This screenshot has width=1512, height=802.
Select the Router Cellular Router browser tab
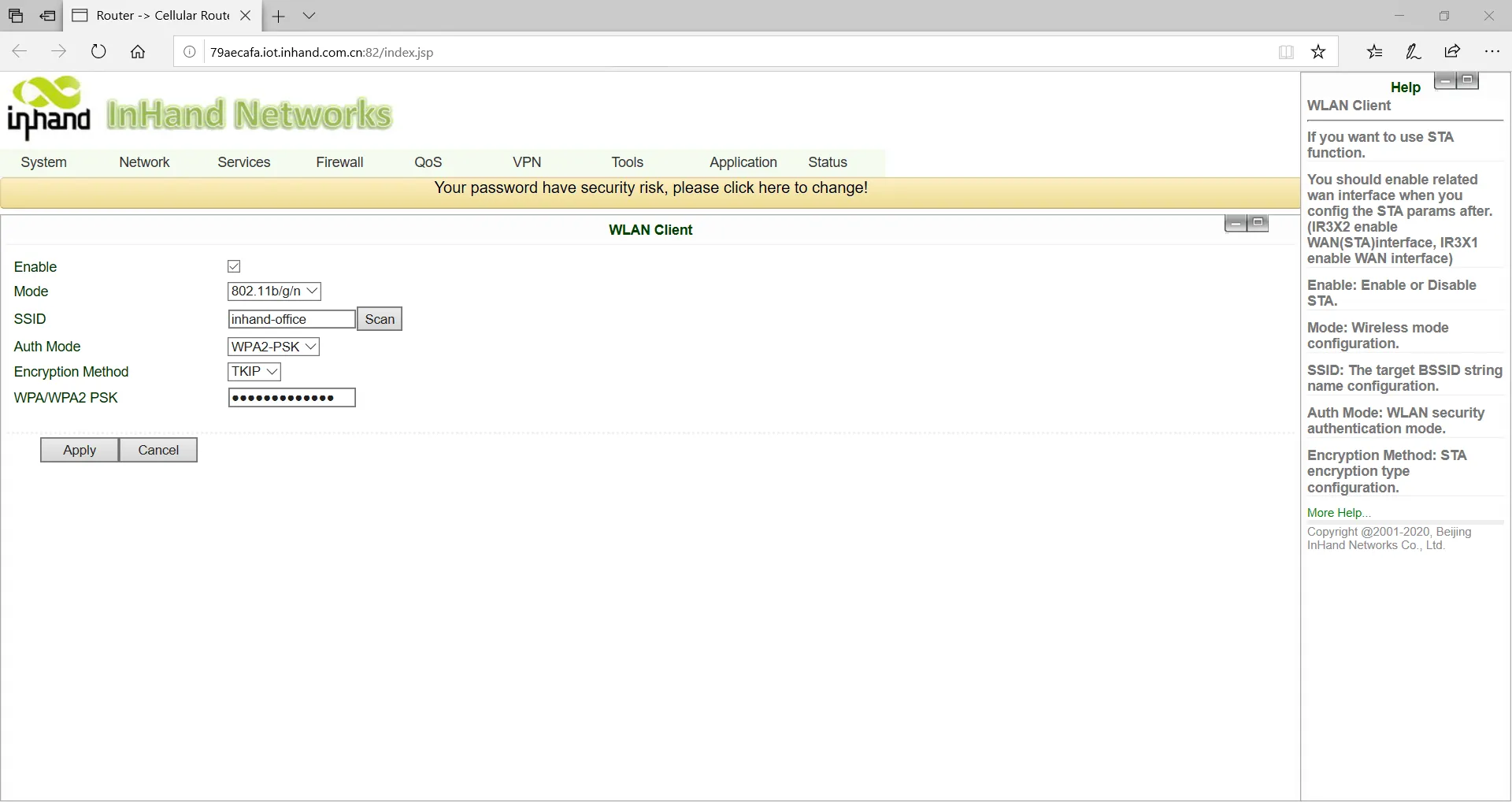(x=161, y=16)
